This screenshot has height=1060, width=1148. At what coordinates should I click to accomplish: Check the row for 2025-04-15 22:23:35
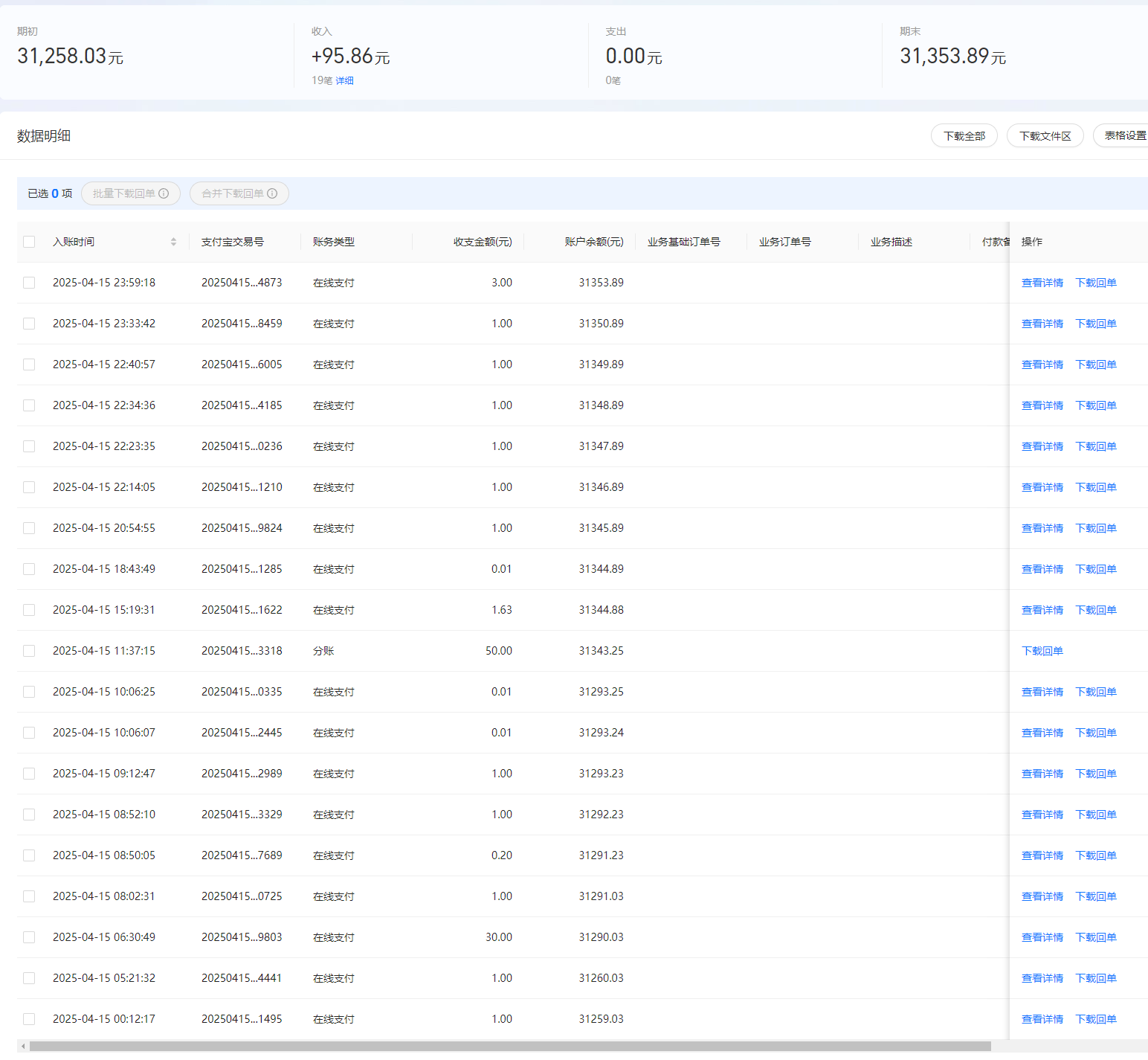click(29, 446)
